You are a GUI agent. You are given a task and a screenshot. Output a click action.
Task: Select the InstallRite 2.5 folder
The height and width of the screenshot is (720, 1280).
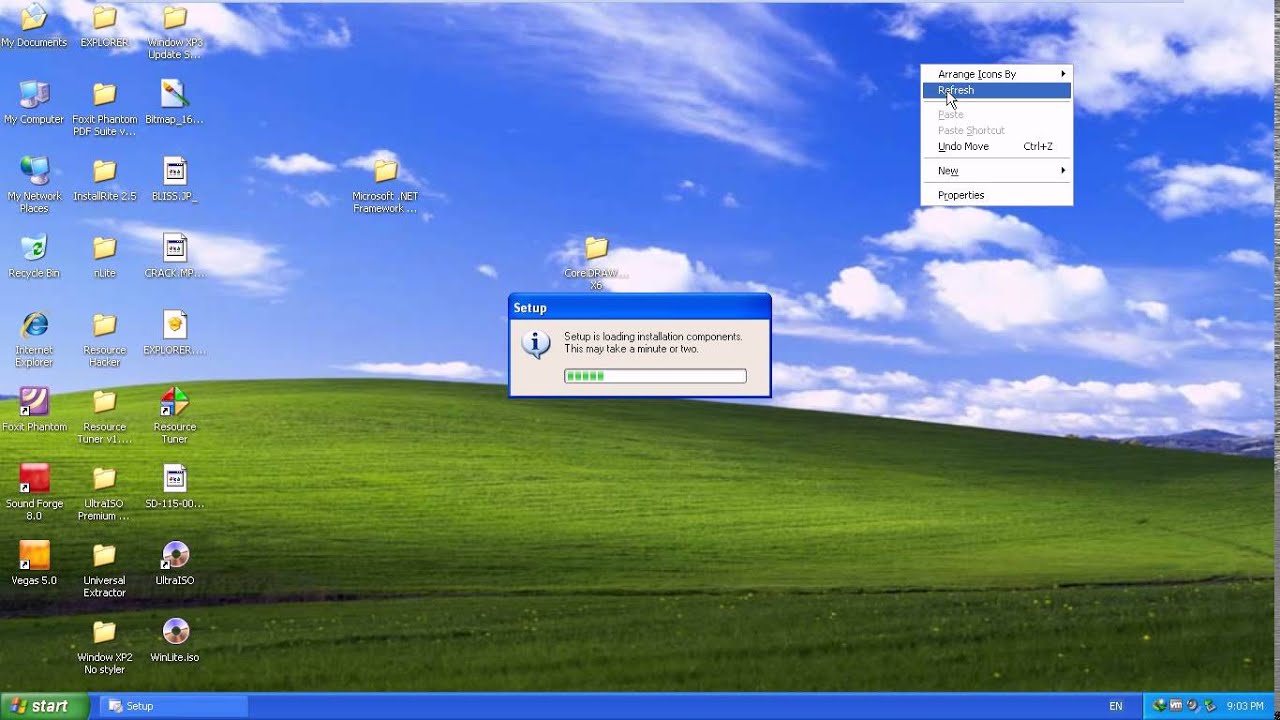click(x=104, y=171)
